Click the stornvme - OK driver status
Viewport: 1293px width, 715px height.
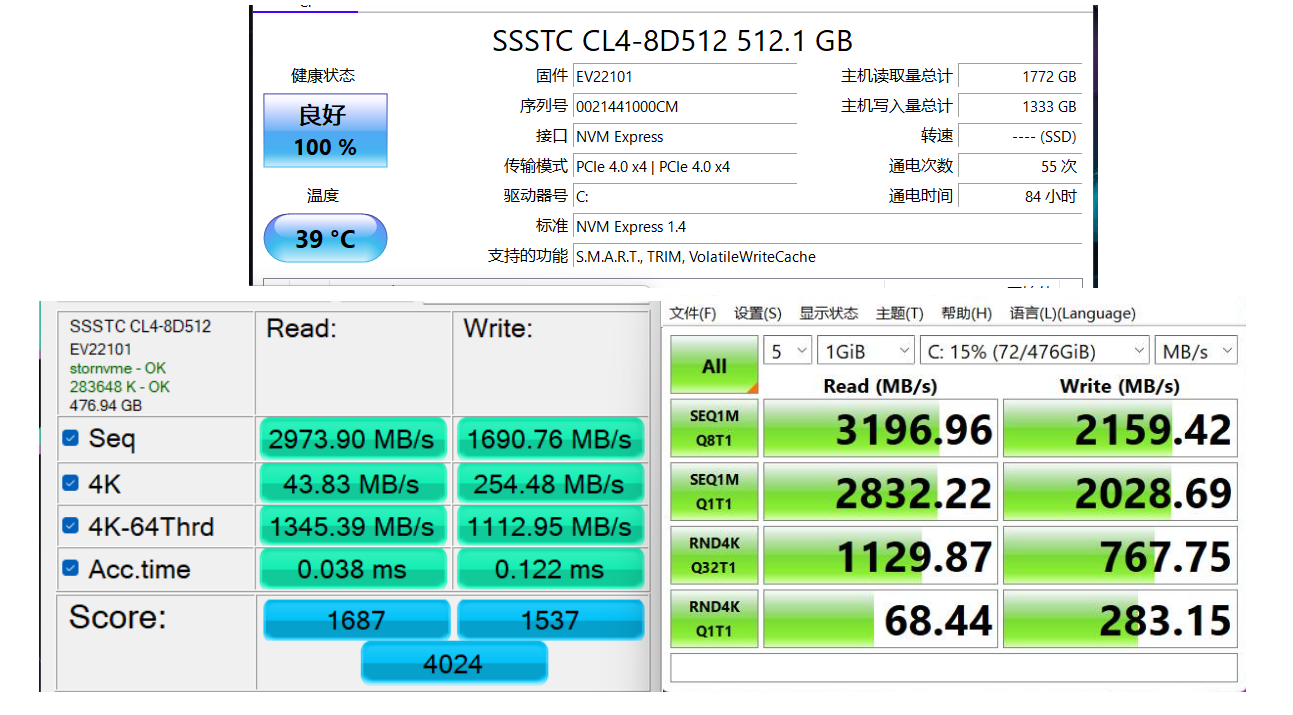click(118, 368)
